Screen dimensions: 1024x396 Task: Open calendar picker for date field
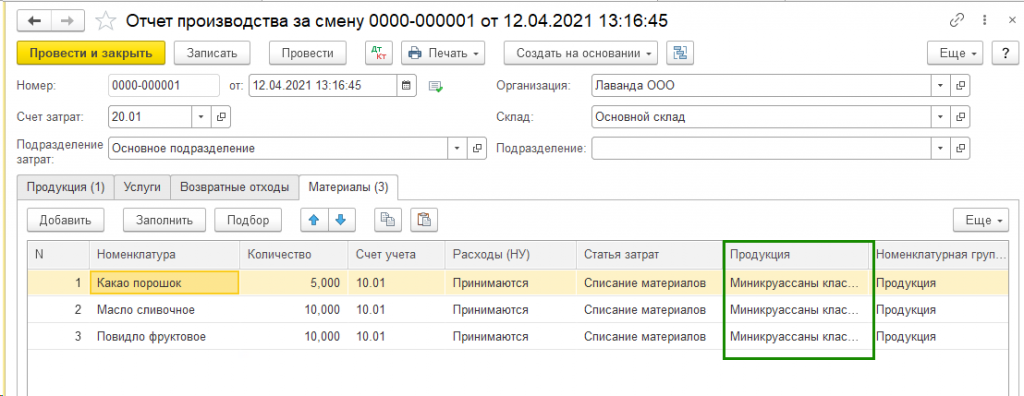click(x=406, y=85)
